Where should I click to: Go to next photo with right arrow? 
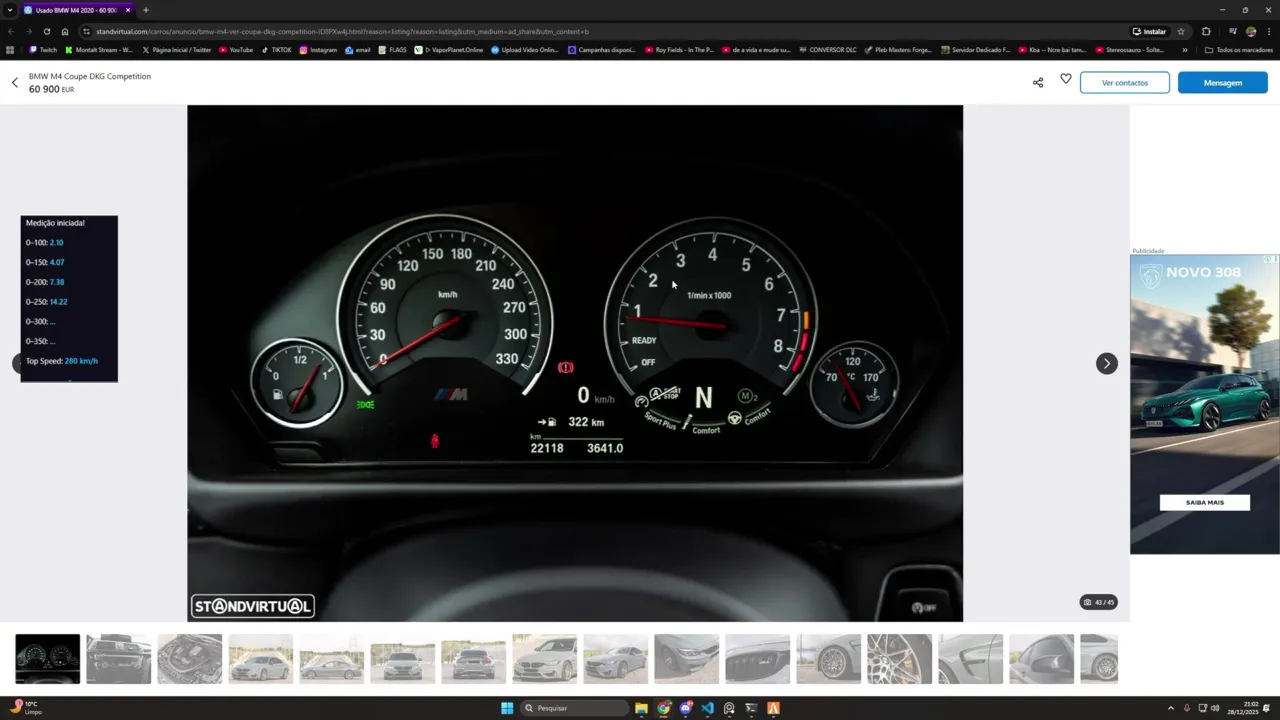(x=1106, y=363)
